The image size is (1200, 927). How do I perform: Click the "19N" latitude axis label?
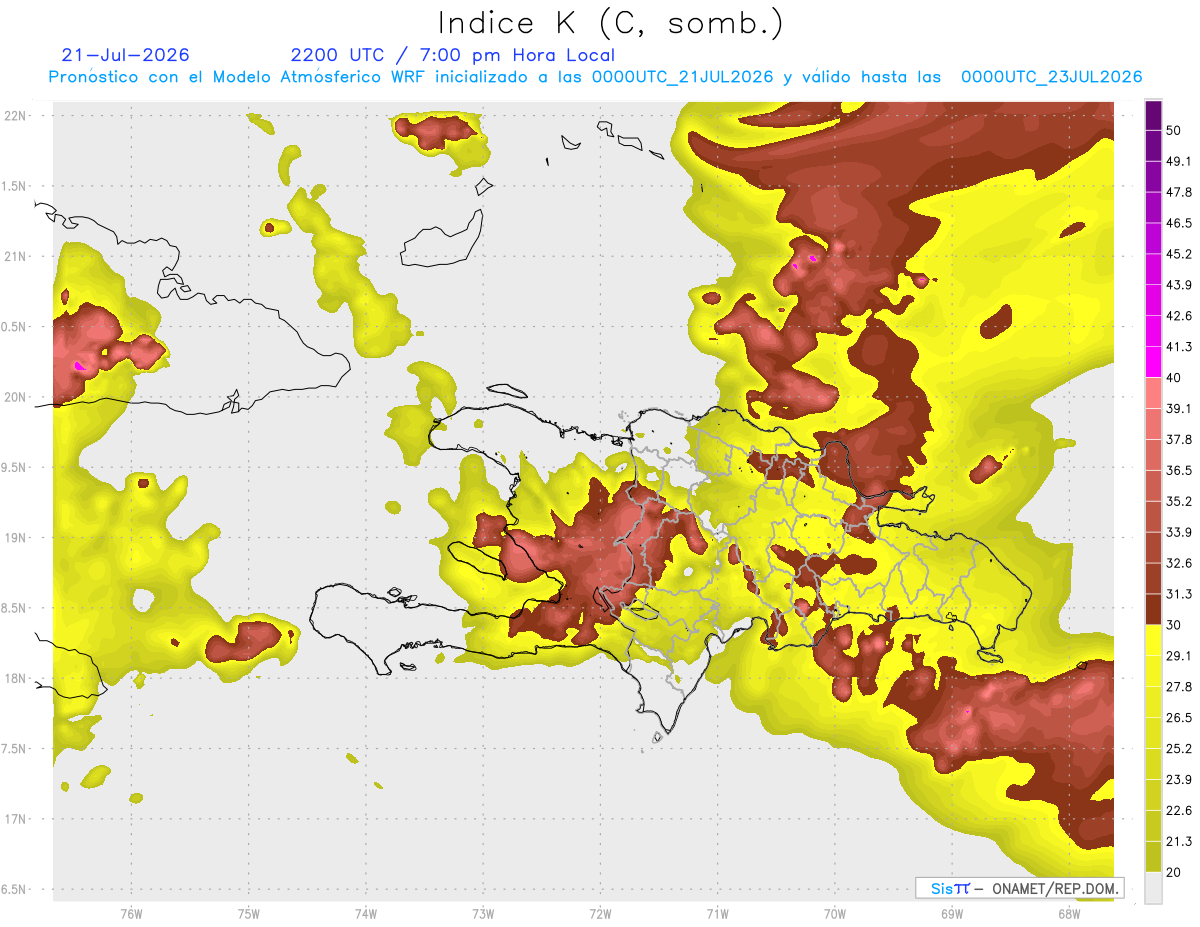tap(17, 537)
